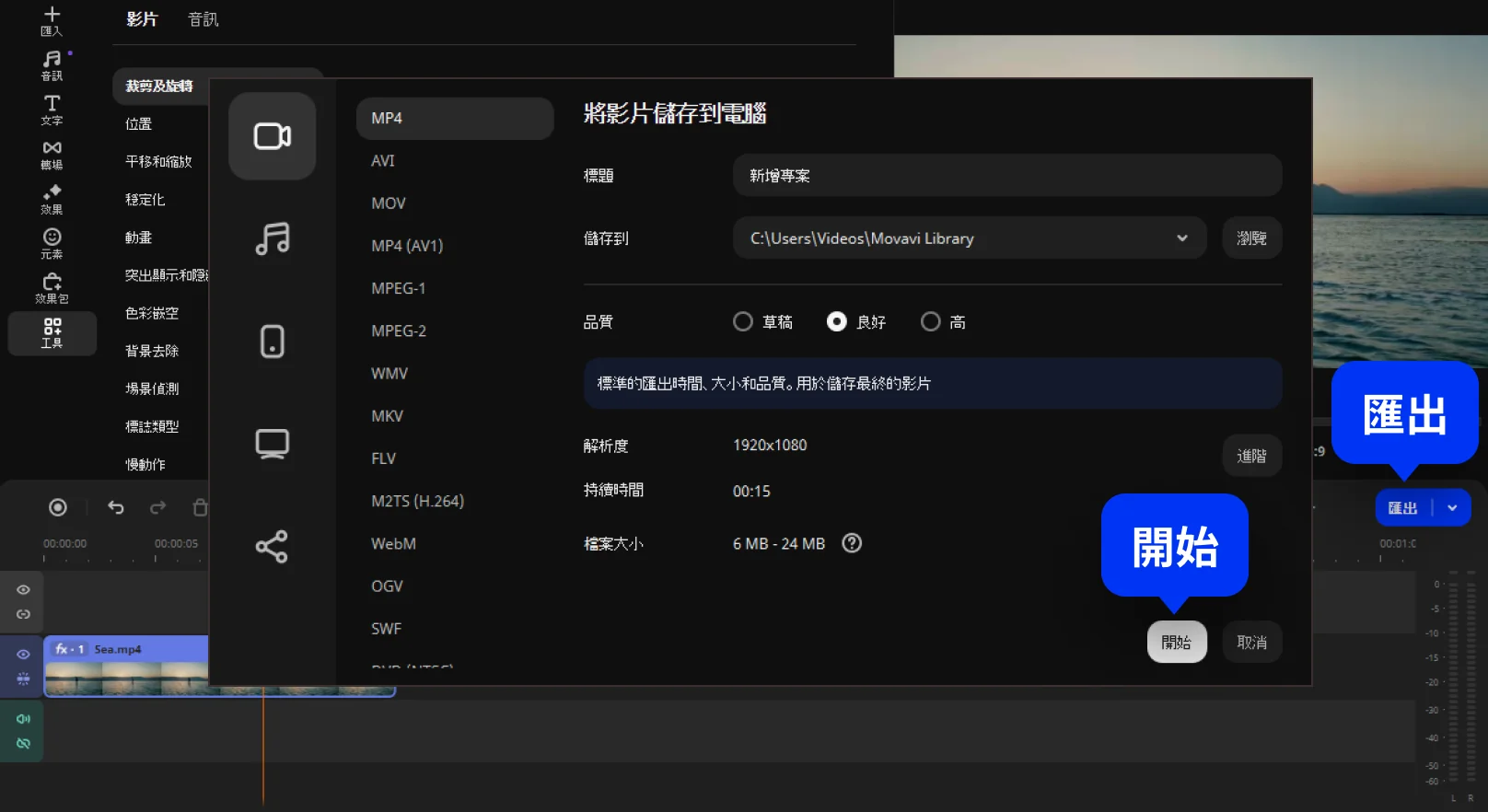Switch to the 音訊 audio tab at top
The height and width of the screenshot is (812, 1488).
pyautogui.click(x=203, y=19)
